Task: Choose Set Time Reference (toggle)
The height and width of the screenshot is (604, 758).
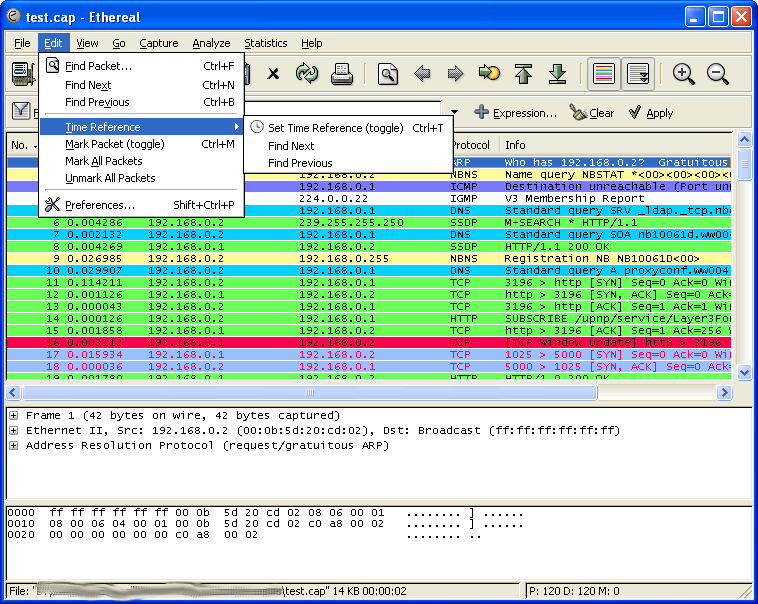Action: [x=348, y=128]
